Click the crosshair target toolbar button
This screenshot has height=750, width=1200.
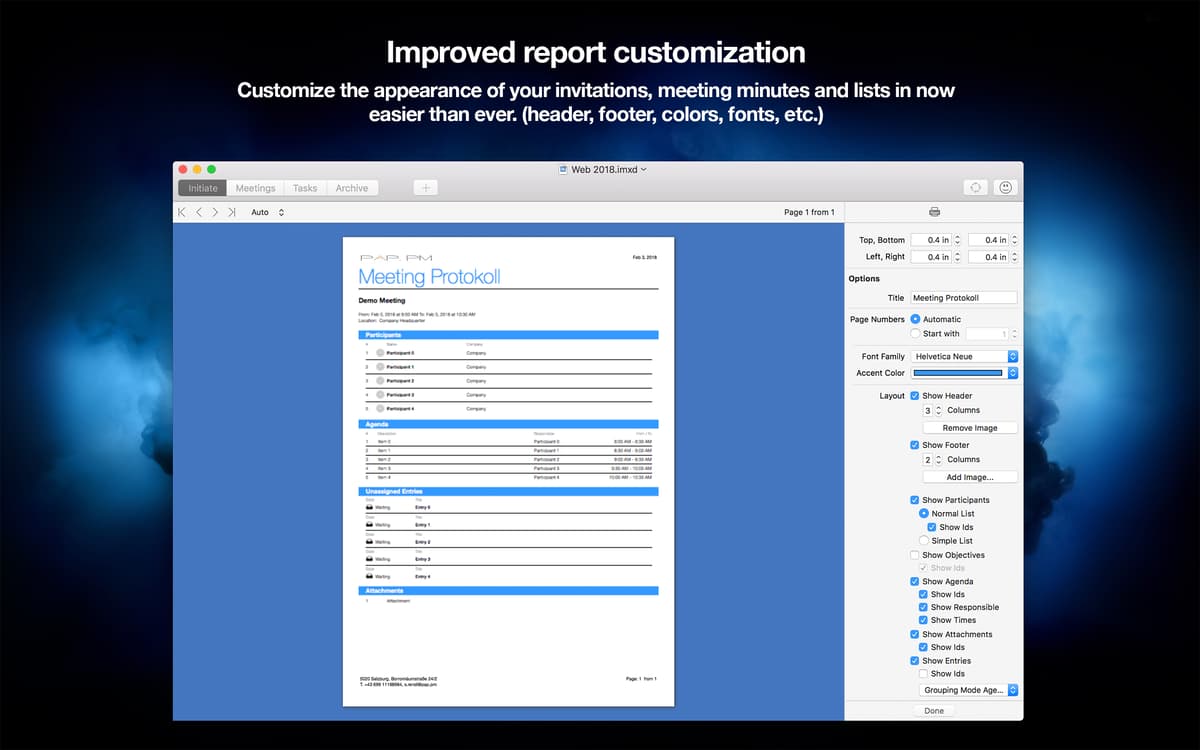[x=975, y=188]
